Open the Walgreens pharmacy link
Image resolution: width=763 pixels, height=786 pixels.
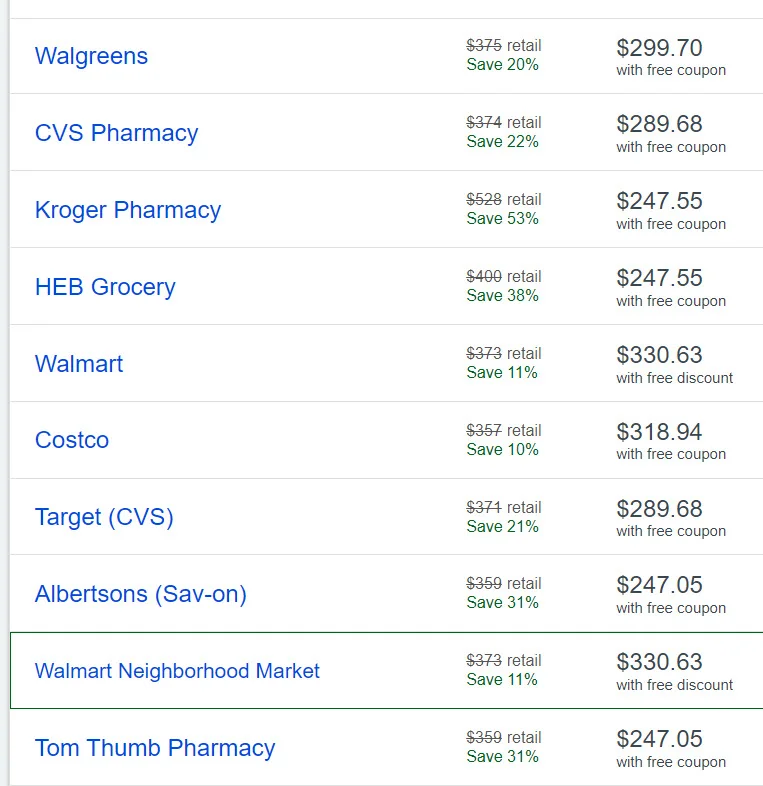(x=91, y=56)
